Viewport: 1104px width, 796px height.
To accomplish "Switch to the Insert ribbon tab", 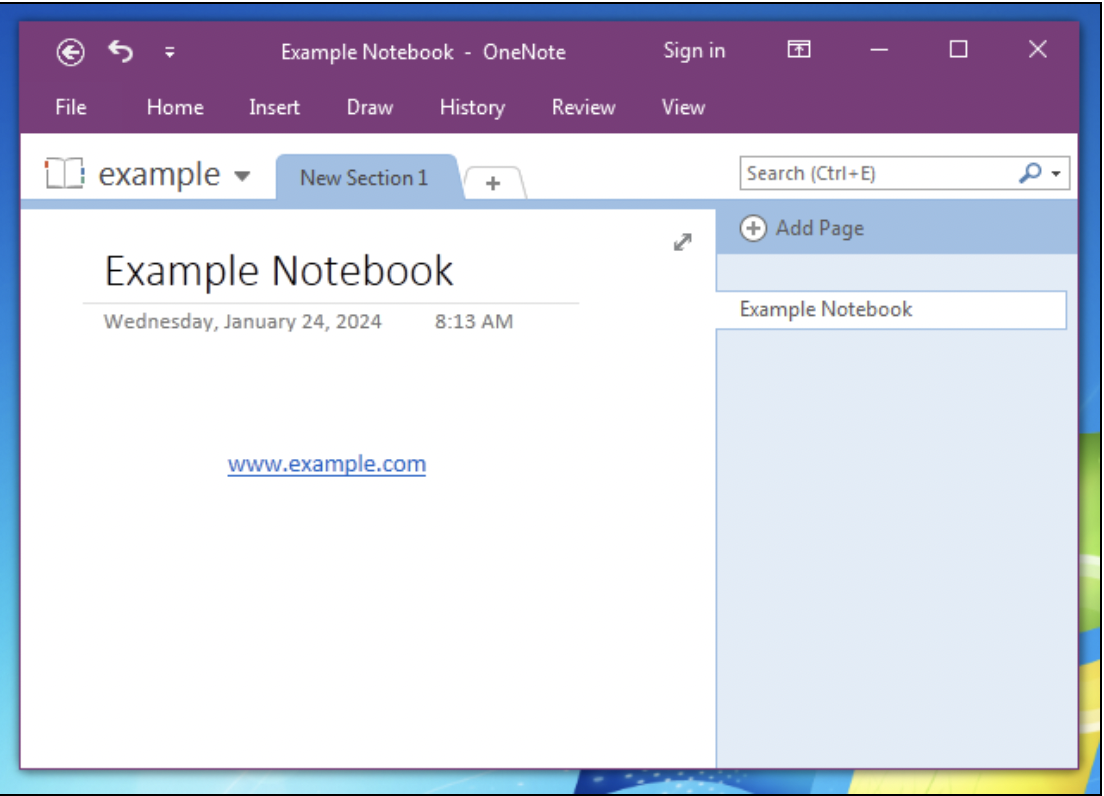I will (x=274, y=107).
